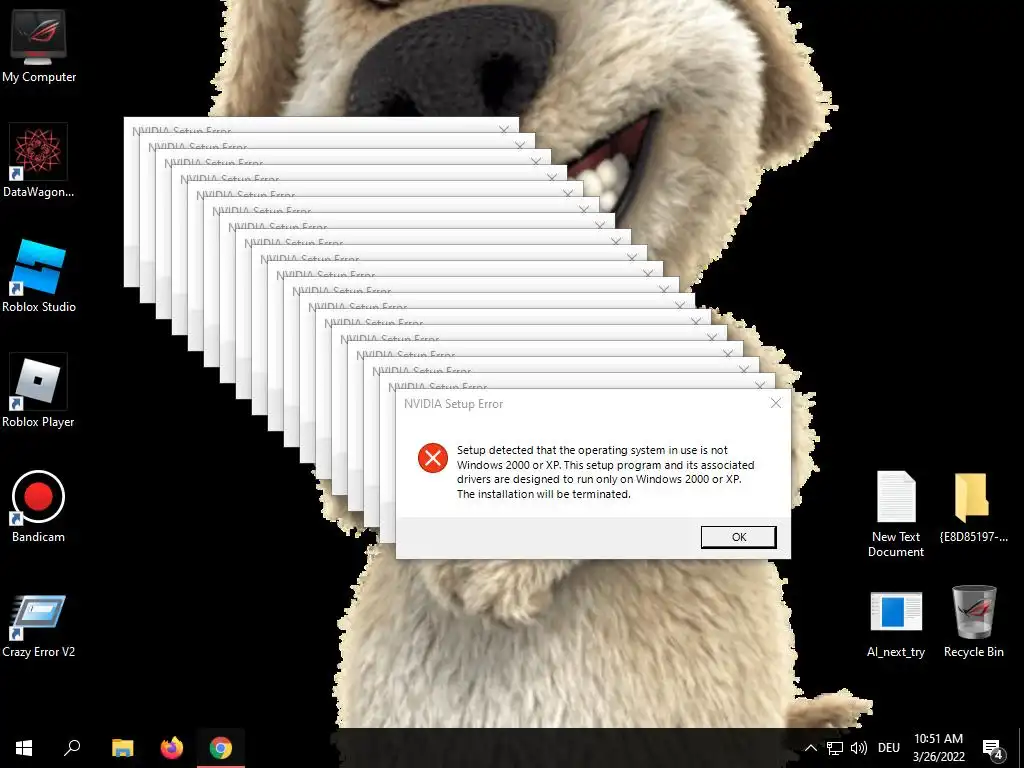Select the Crazy Error V2 shortcut
The width and height of the screenshot is (1024, 768).
[x=39, y=626]
